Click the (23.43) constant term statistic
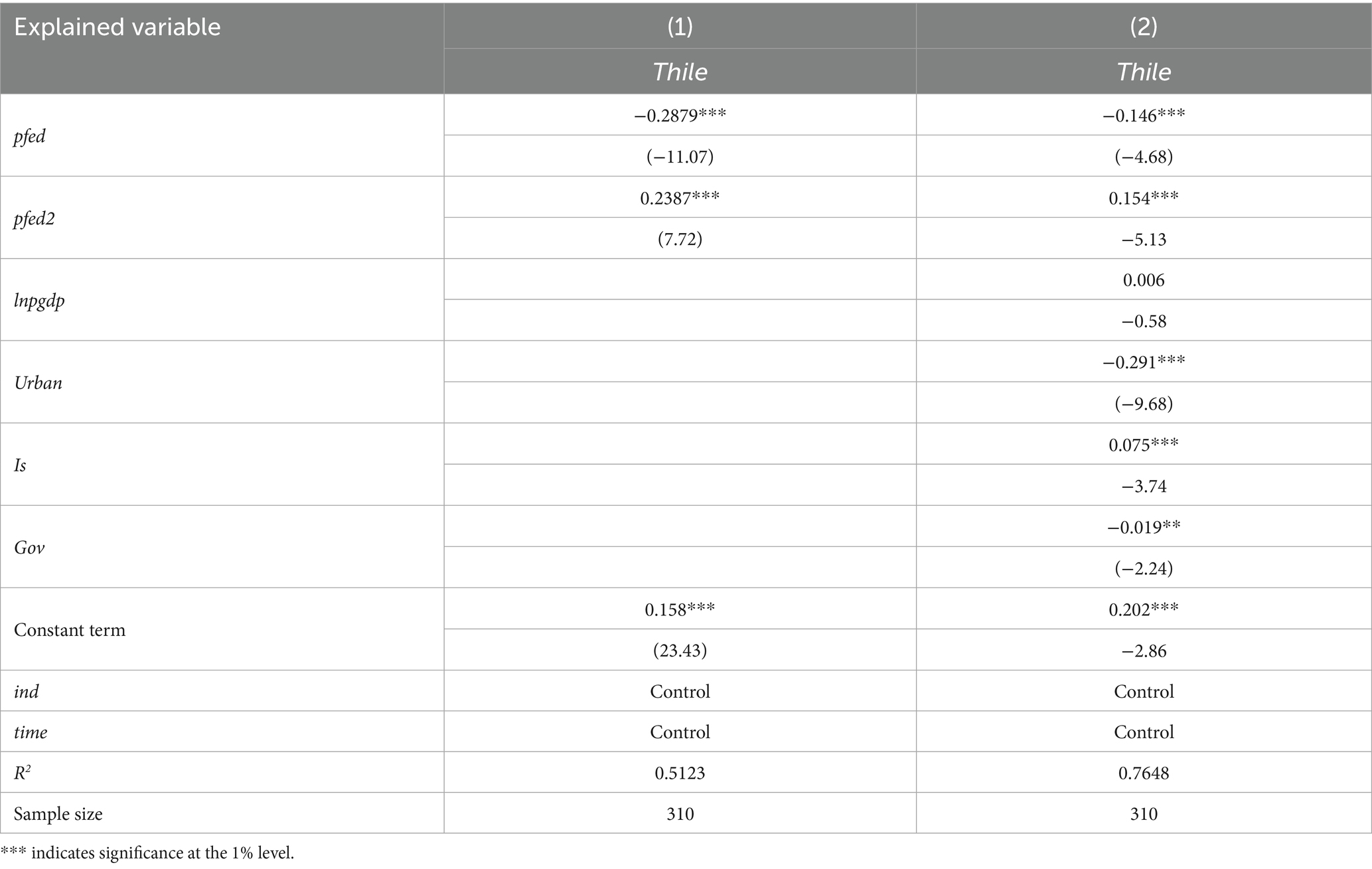 pyautogui.click(x=680, y=650)
